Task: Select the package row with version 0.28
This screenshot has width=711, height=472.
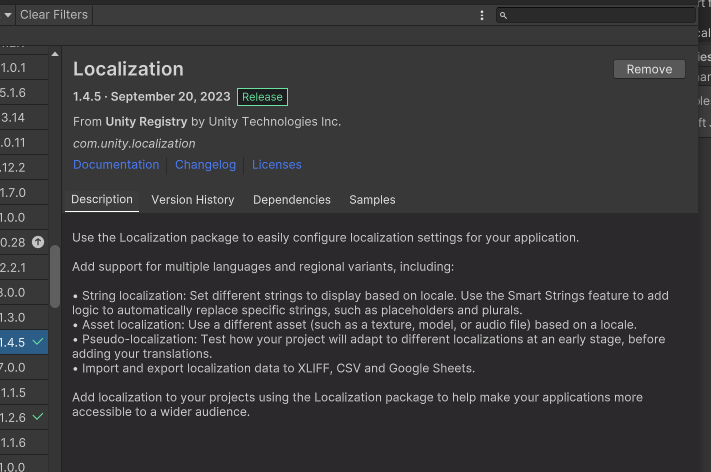Action: 24,243
